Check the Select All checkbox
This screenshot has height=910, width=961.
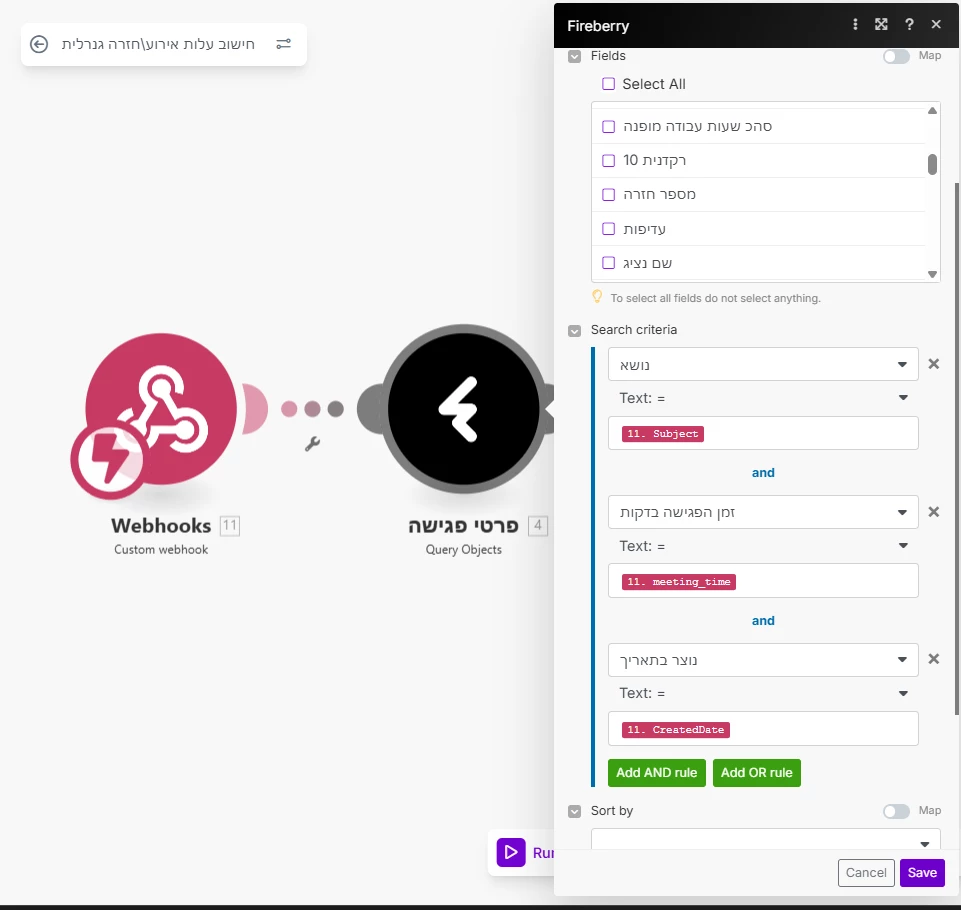coord(608,84)
